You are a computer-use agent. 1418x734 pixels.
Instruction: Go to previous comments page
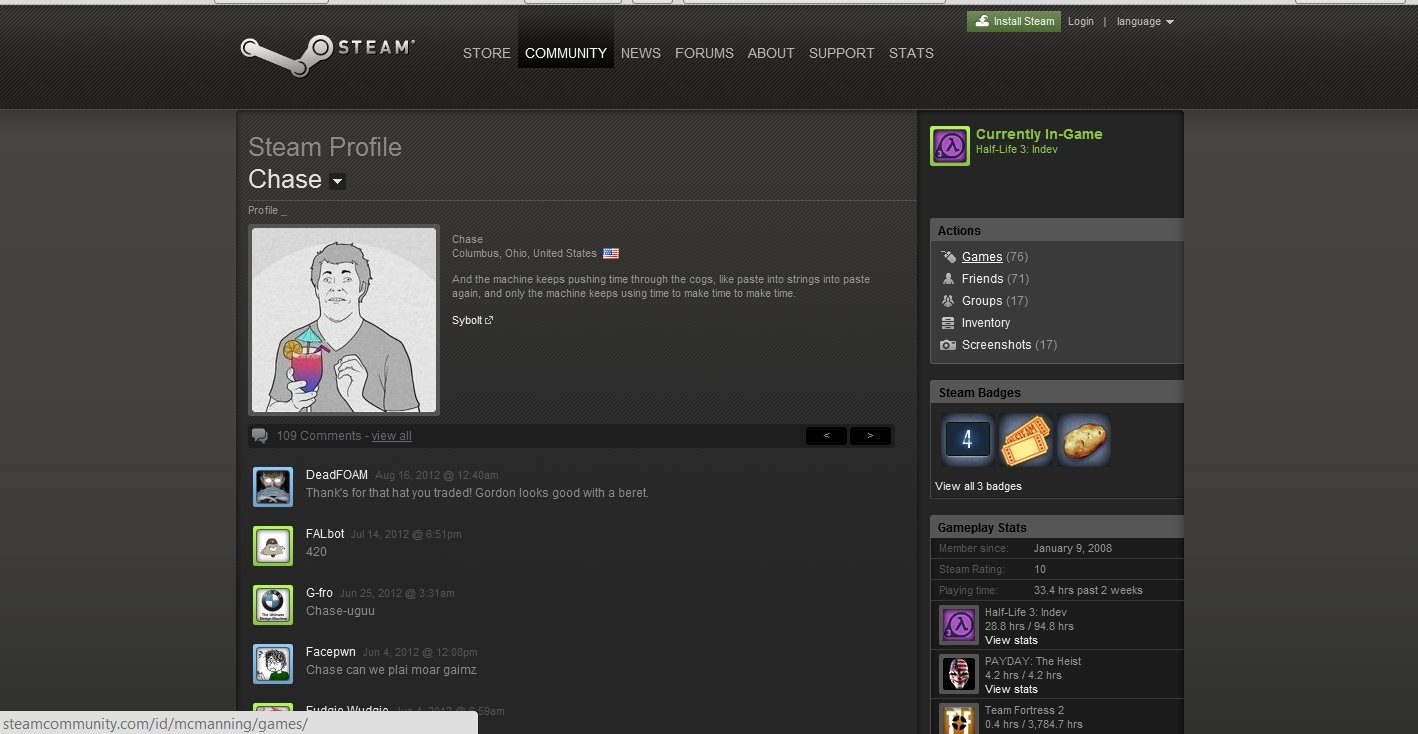[826, 436]
